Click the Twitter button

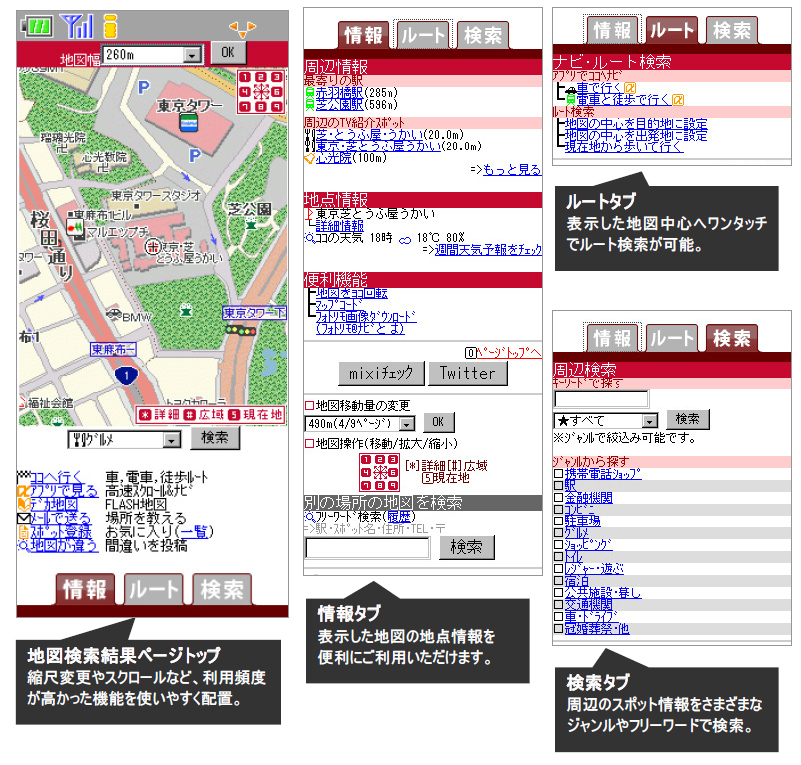(468, 373)
